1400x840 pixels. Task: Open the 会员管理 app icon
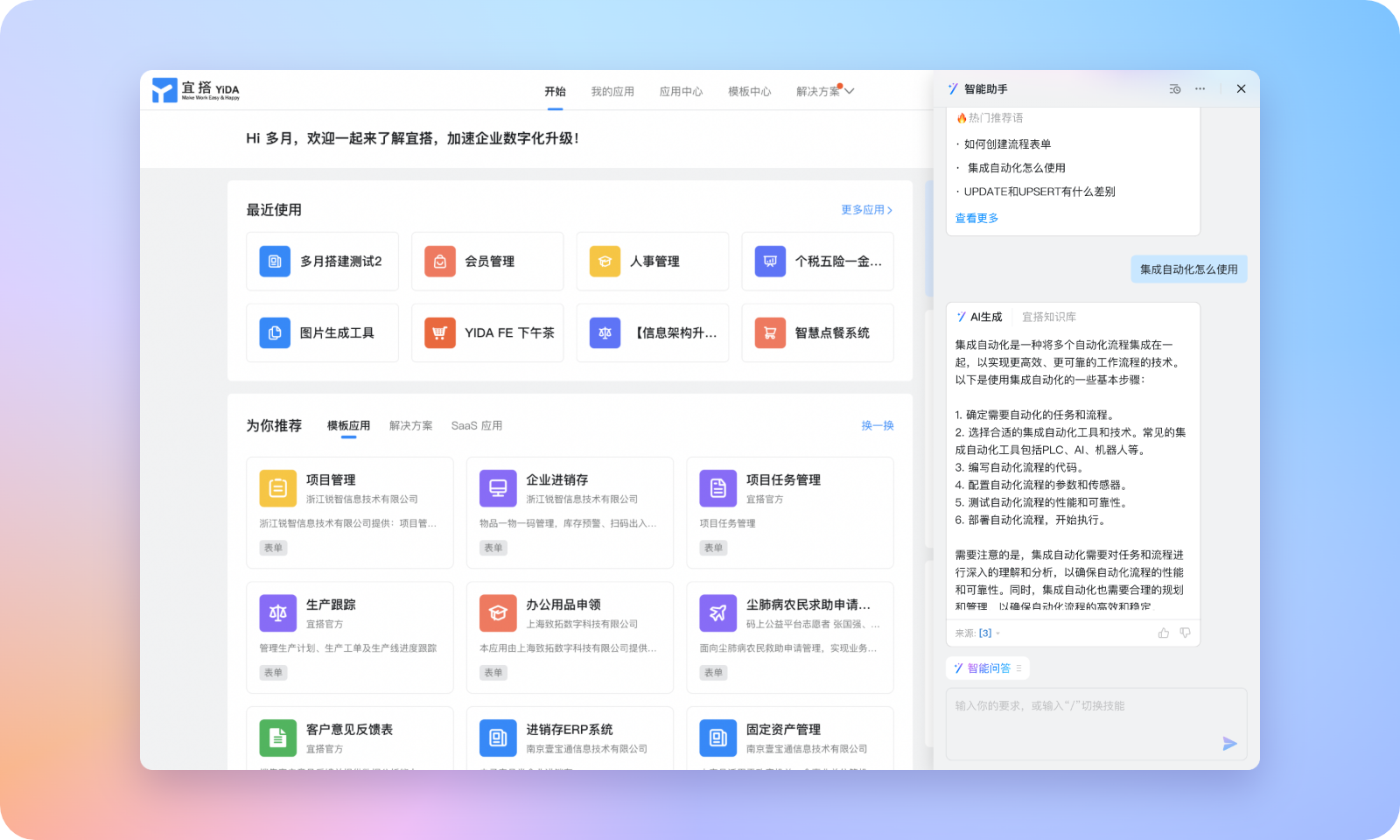440,261
